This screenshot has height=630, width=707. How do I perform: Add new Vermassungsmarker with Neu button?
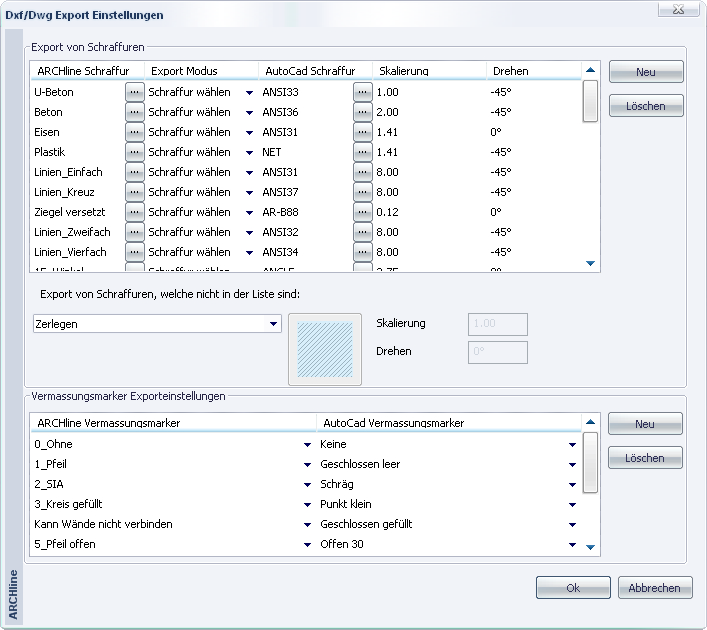(645, 424)
